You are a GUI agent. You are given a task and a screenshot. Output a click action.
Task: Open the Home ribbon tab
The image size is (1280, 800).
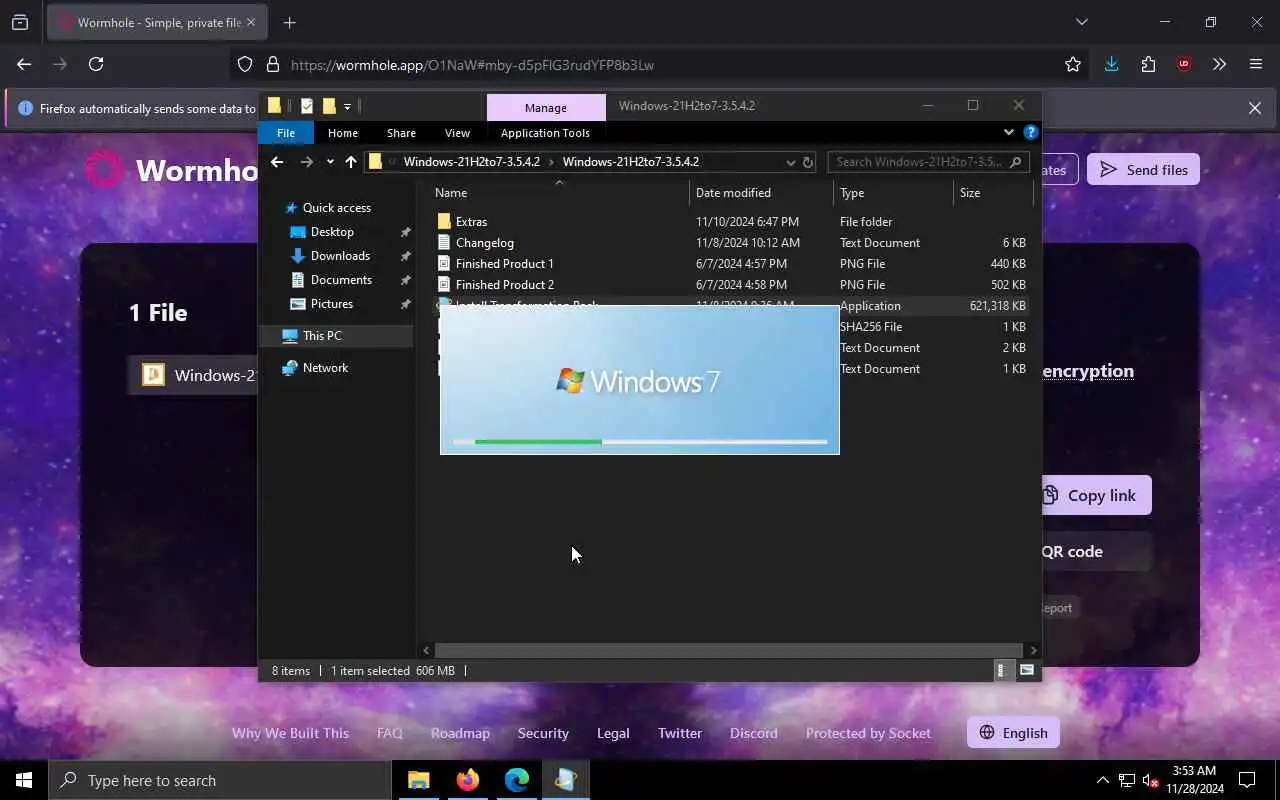(343, 132)
